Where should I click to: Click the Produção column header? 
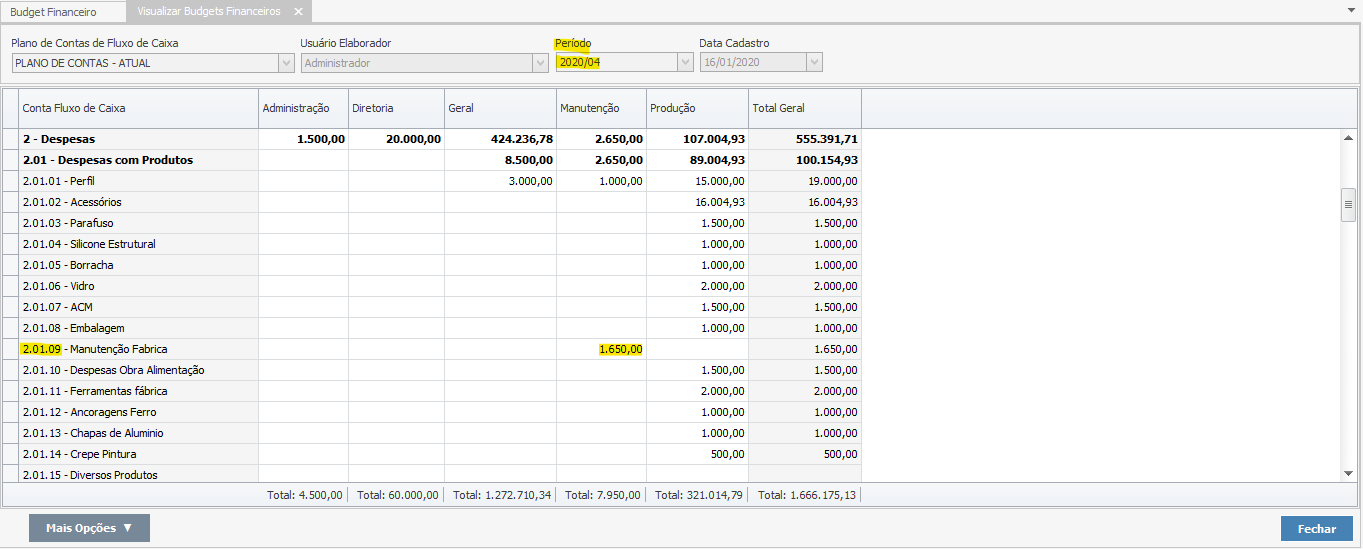point(697,108)
